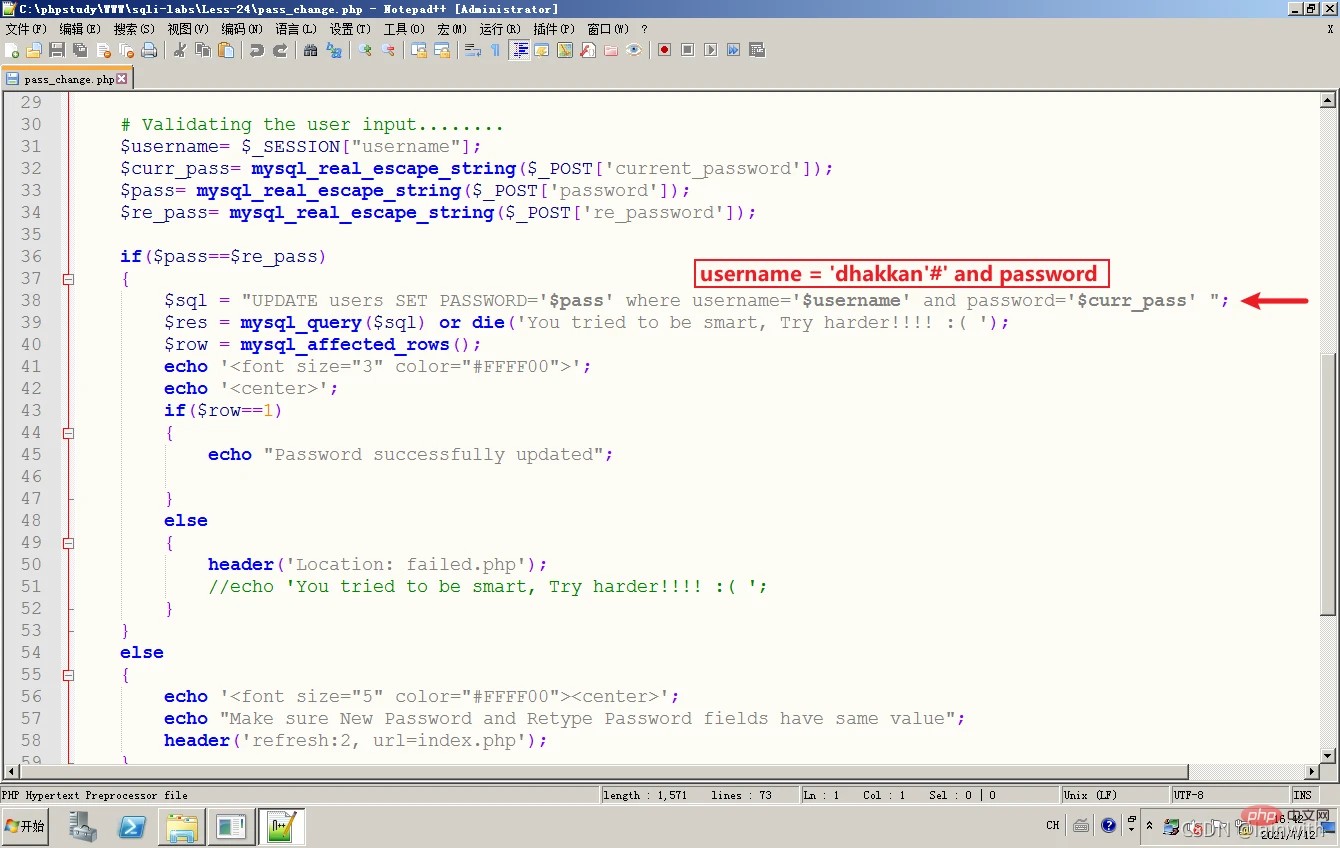Click the Save file toolbar icon
The width and height of the screenshot is (1340, 848).
coord(57,50)
